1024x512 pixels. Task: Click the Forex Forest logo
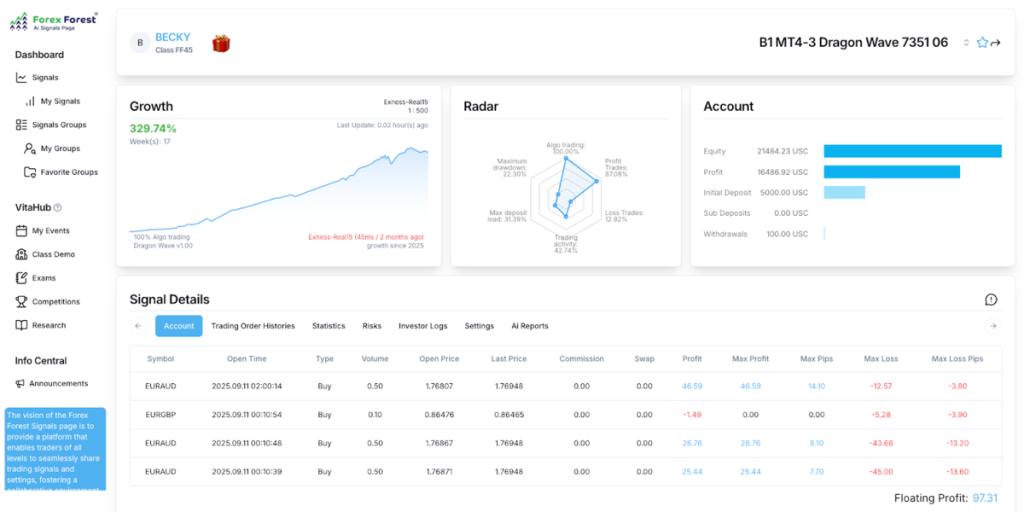pyautogui.click(x=54, y=21)
